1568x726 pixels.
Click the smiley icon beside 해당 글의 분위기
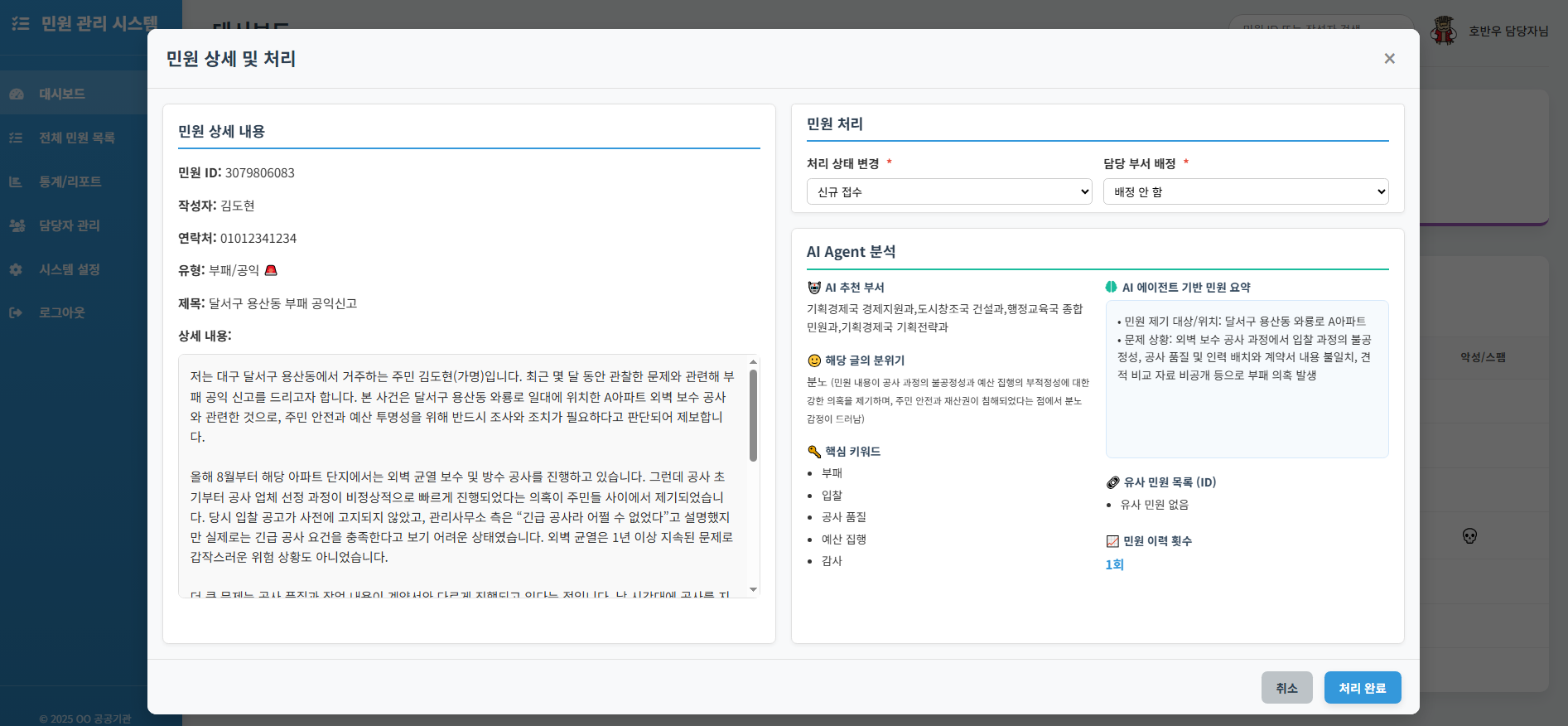[814, 361]
